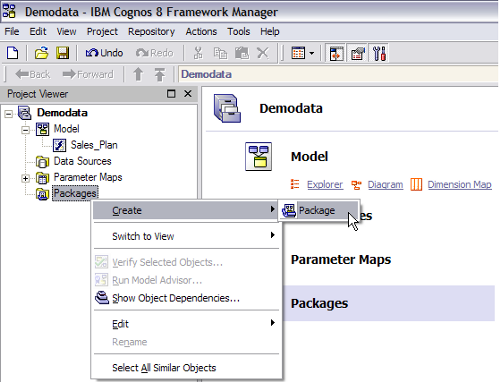Open the Edit submenu in context menu

click(x=186, y=324)
